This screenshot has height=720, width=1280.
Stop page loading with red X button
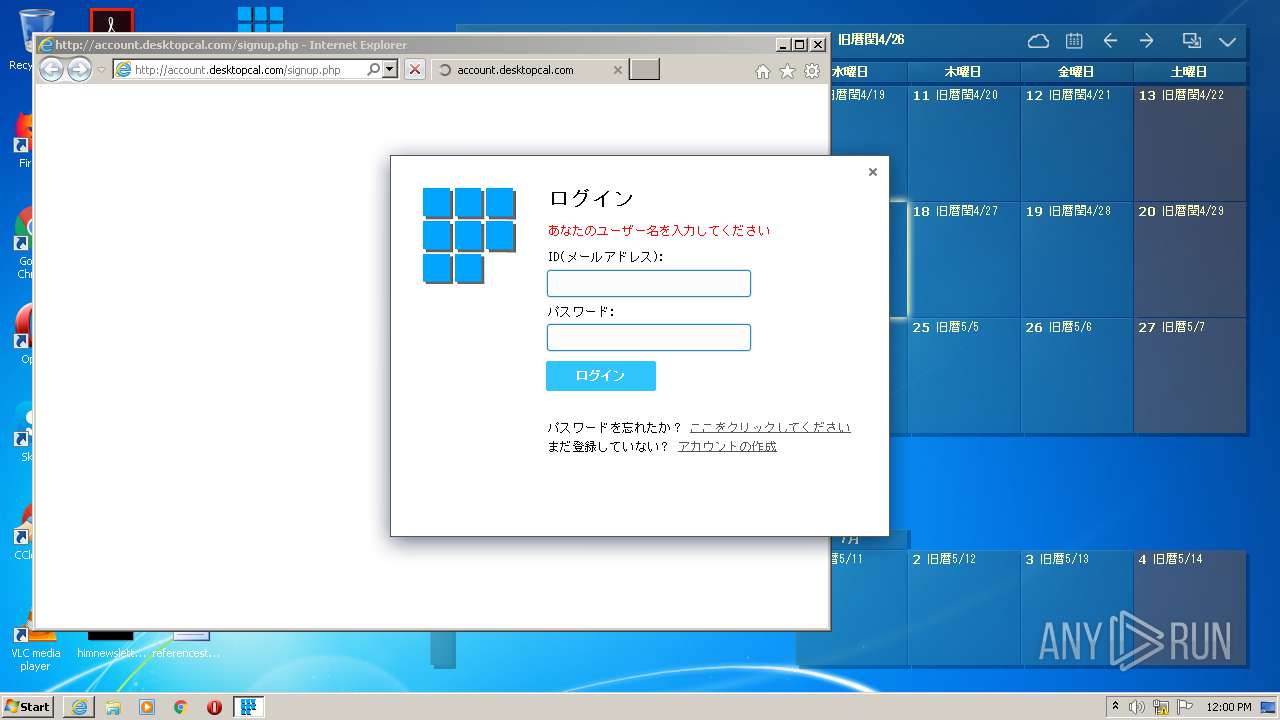click(x=415, y=70)
